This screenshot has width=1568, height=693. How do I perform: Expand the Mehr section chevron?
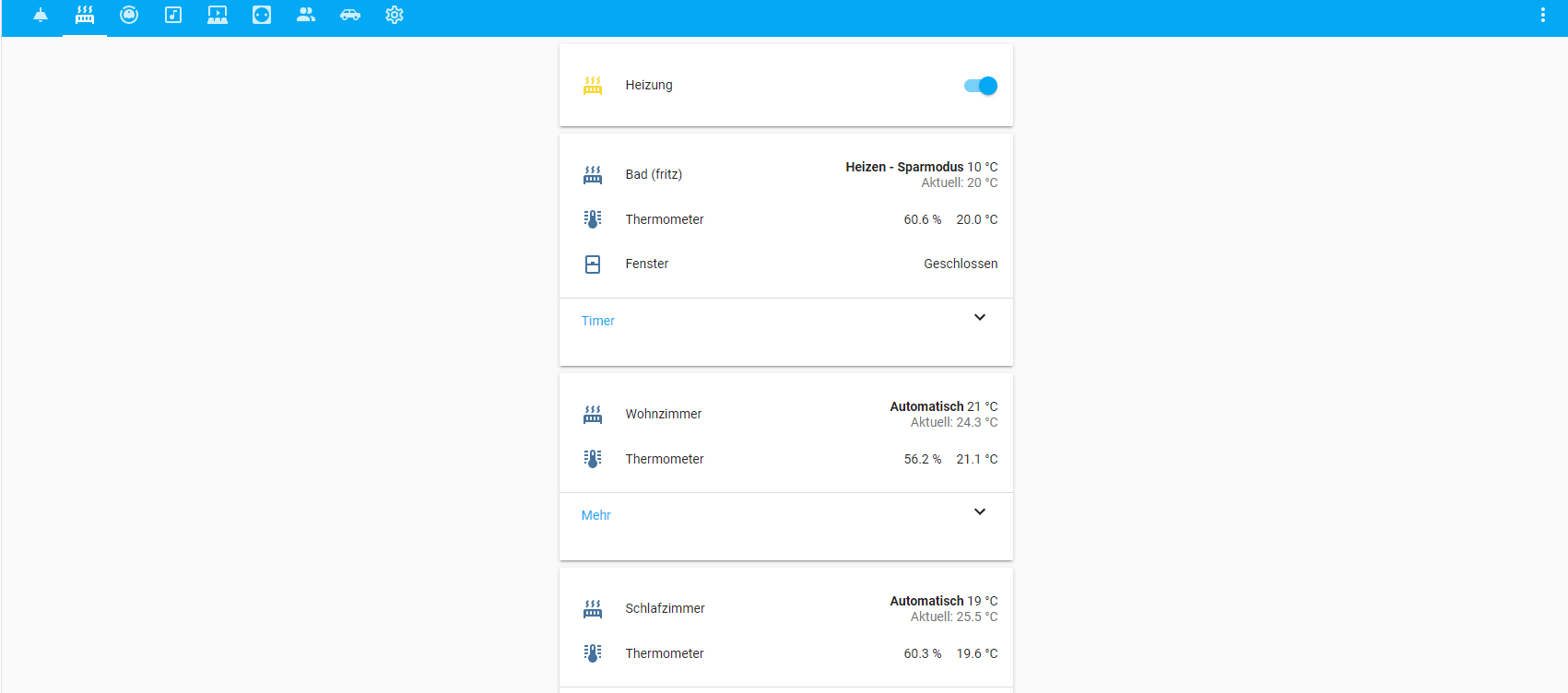(980, 511)
